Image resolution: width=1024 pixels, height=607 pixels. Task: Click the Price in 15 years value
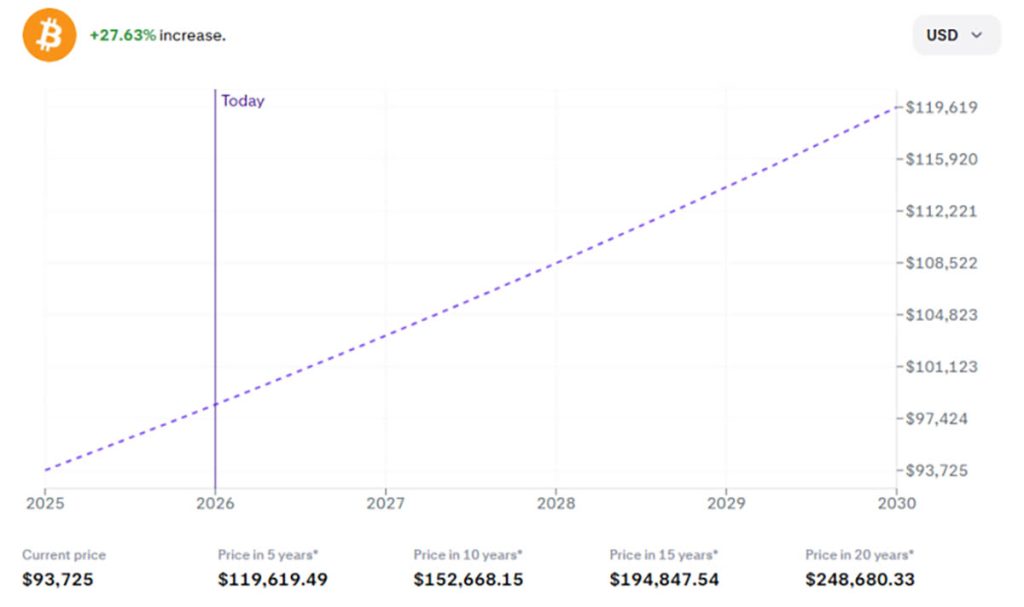(664, 579)
